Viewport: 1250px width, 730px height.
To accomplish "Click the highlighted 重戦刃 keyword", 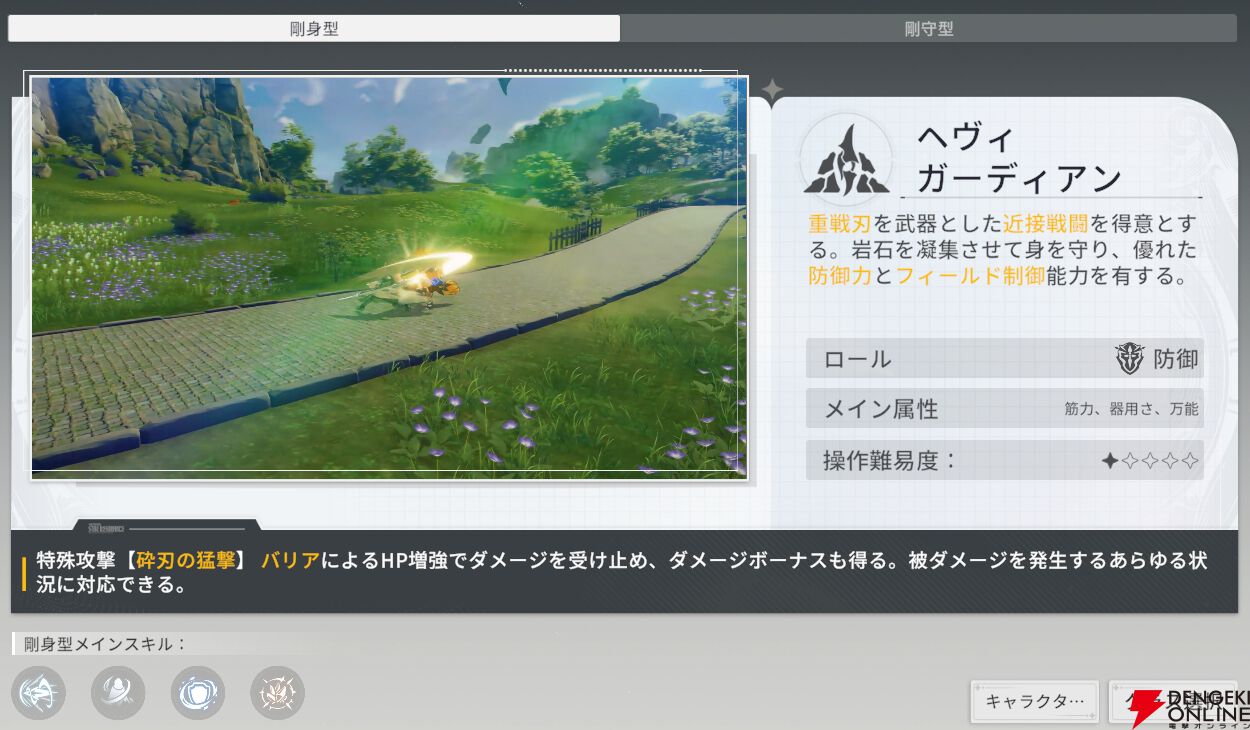I will (x=840, y=223).
